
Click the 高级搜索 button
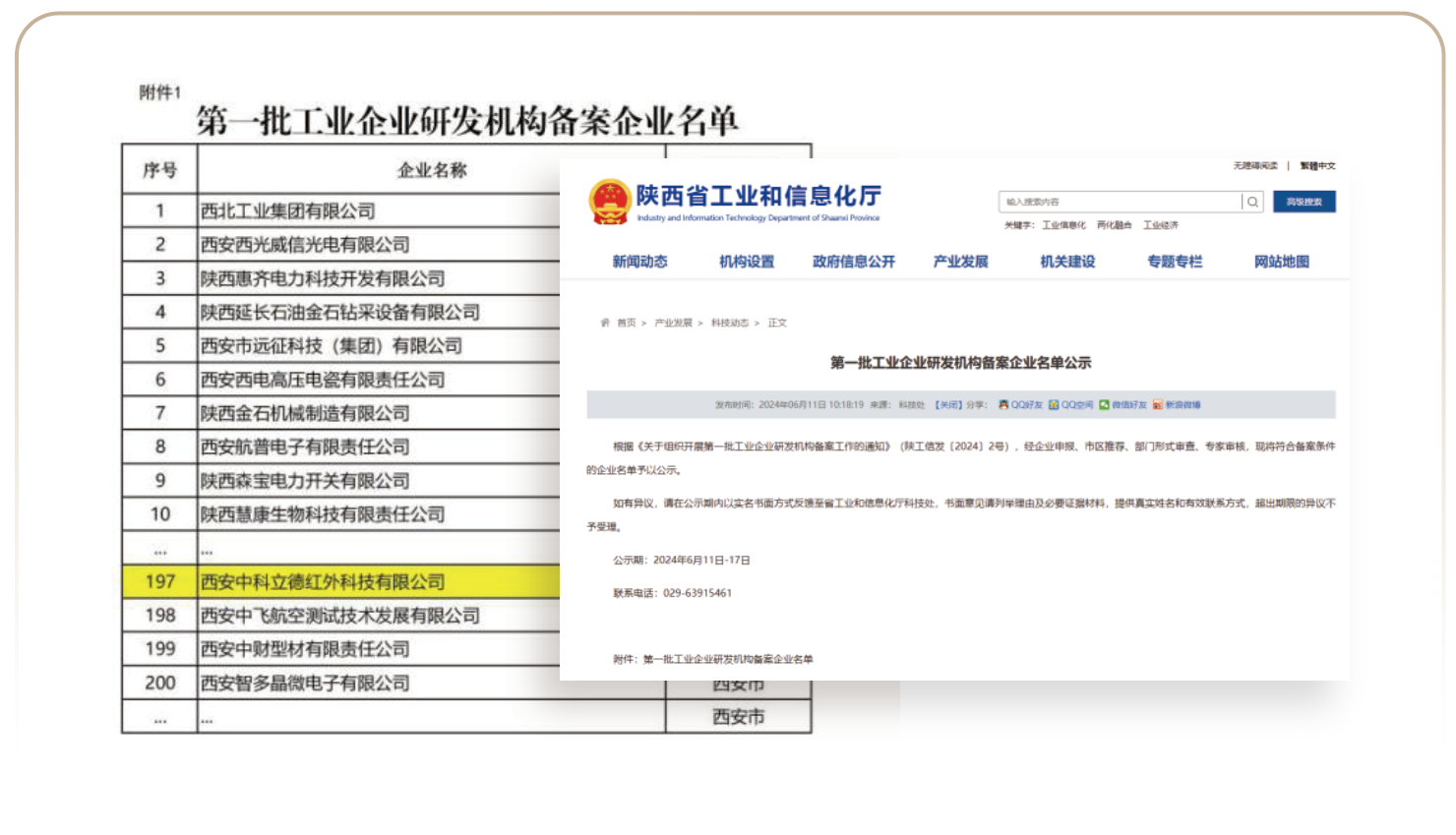[1304, 202]
